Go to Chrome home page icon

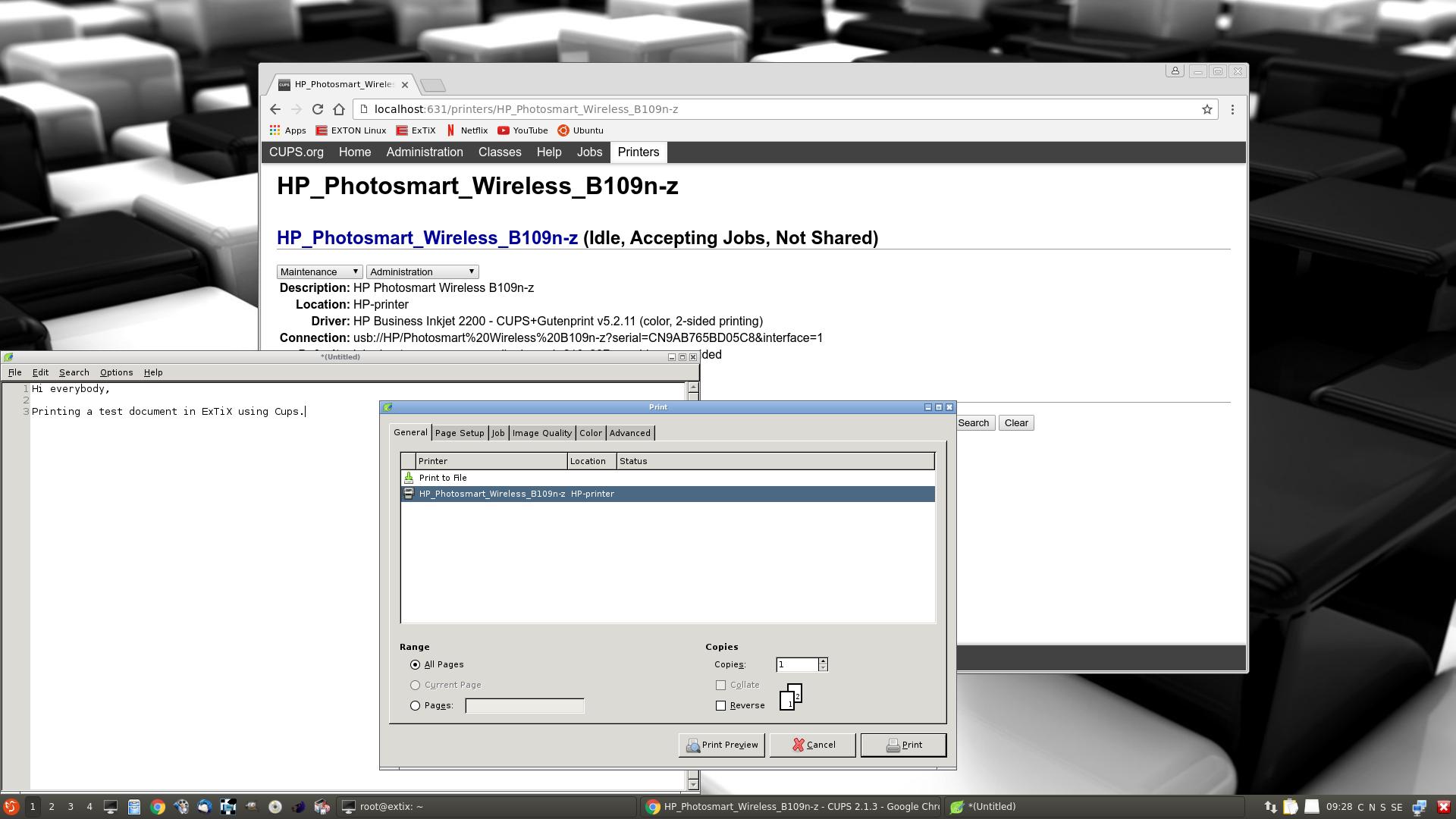339,109
